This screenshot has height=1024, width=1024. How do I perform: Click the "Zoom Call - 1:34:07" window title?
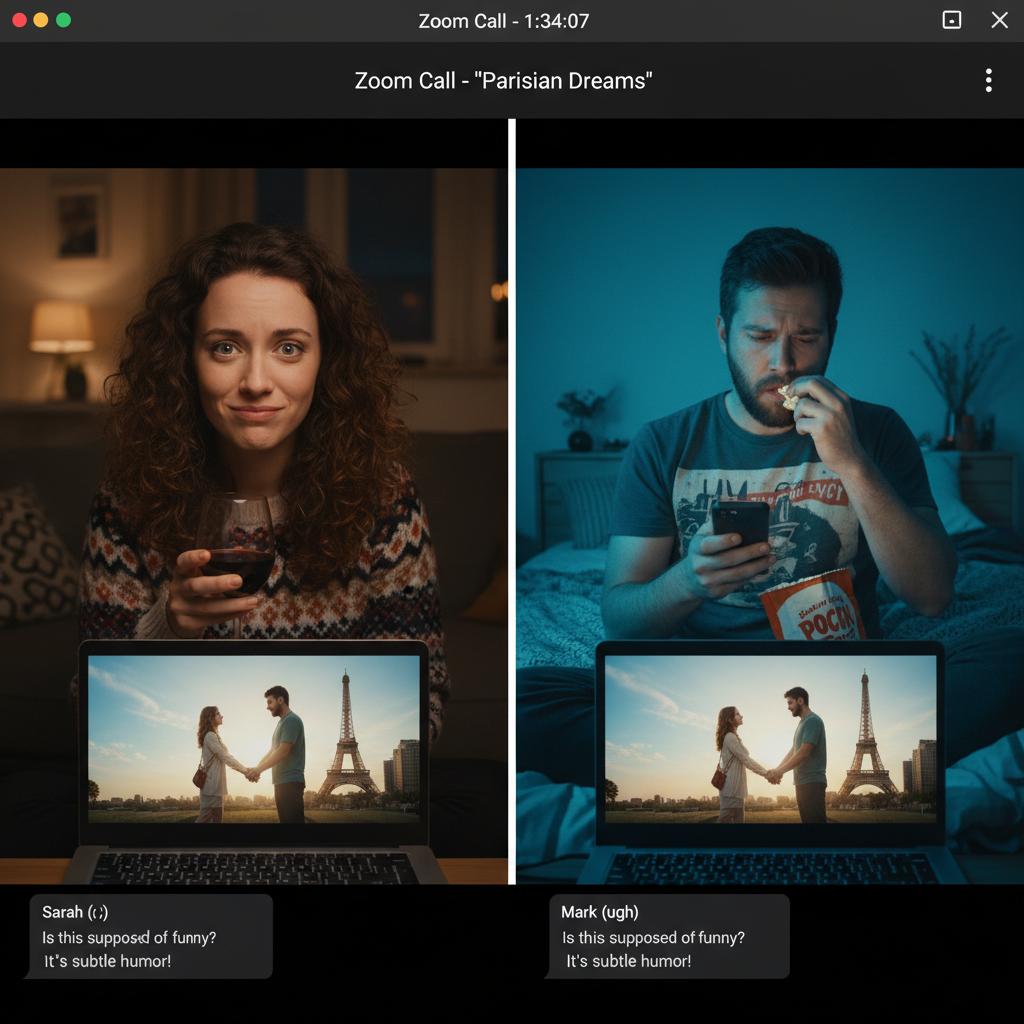click(503, 21)
